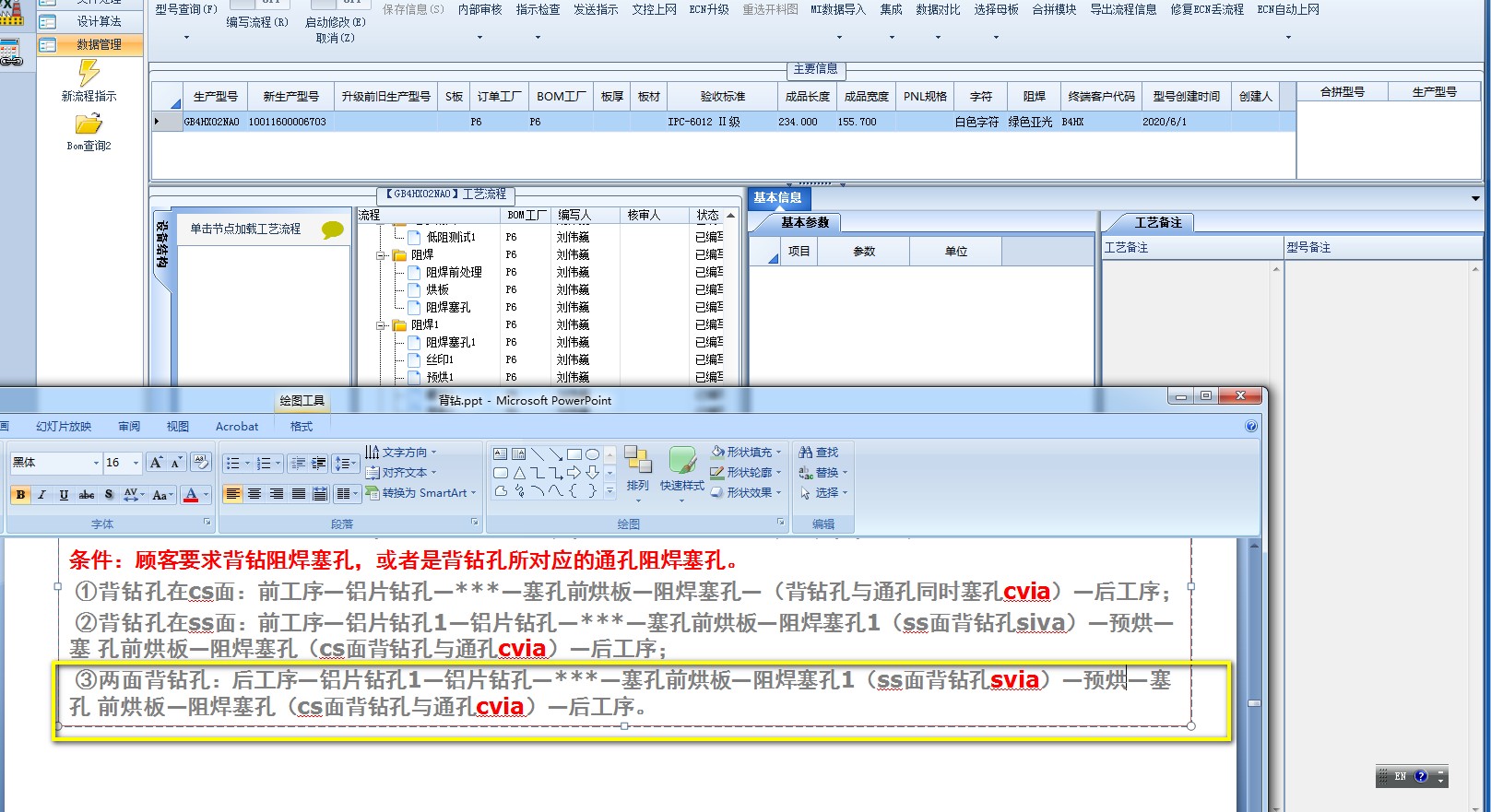The height and width of the screenshot is (812, 1491).
Task: Switch to 幻灯片放映 ribbon tab
Action: [64, 427]
